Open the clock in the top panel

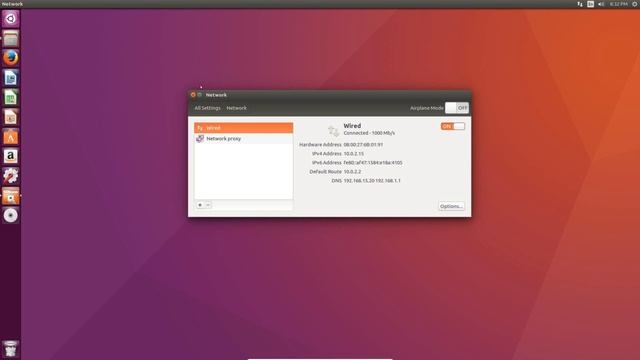pos(618,4)
